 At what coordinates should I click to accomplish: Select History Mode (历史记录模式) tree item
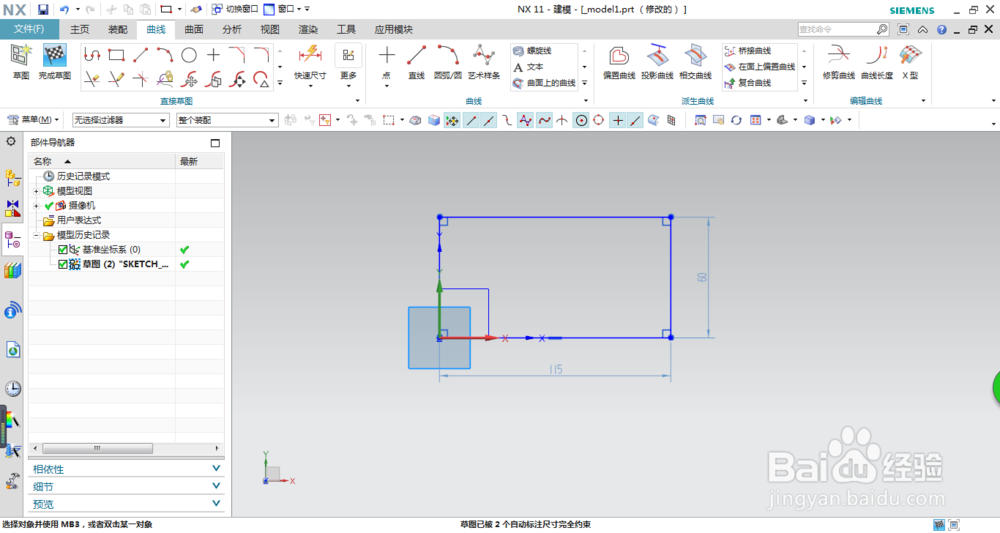[x=84, y=176]
